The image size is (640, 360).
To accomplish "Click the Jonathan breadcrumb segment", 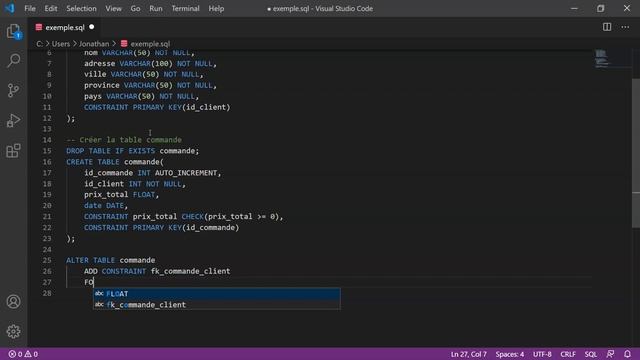I will [94, 44].
